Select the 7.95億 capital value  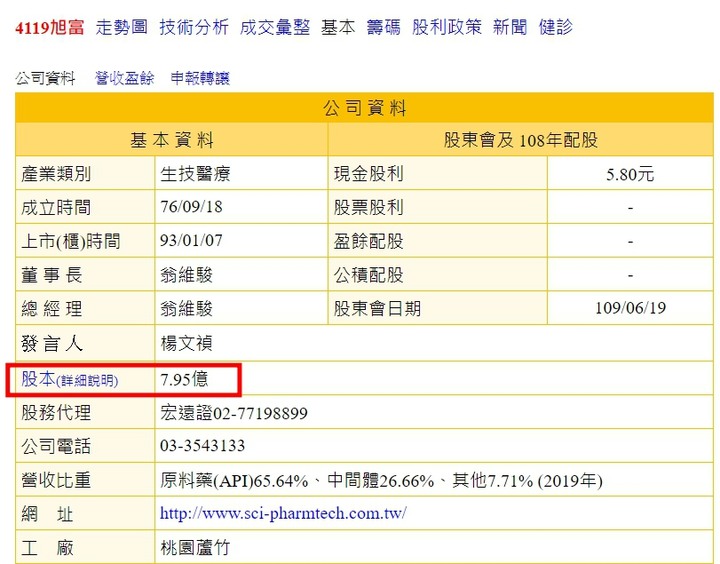[184, 379]
